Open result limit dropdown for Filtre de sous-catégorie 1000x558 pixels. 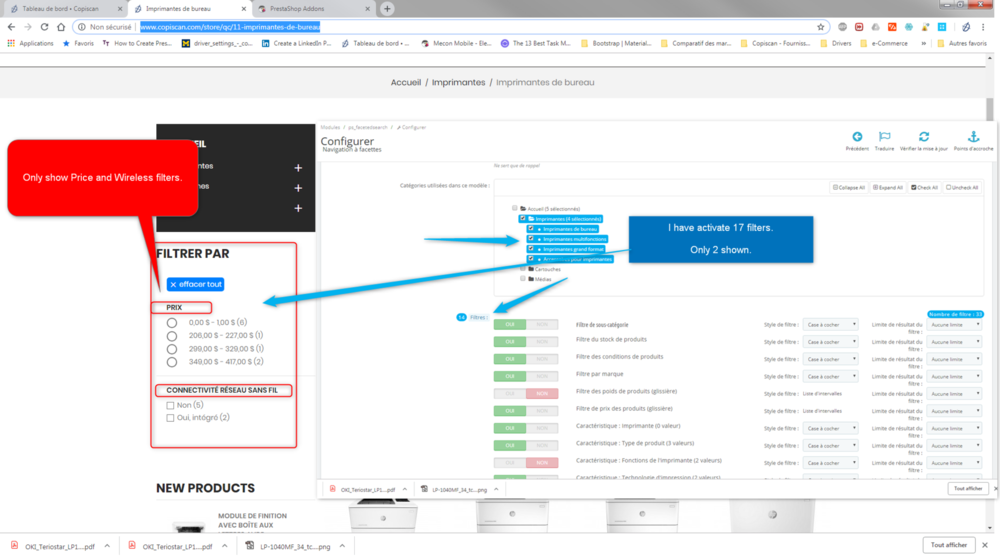tap(954, 325)
